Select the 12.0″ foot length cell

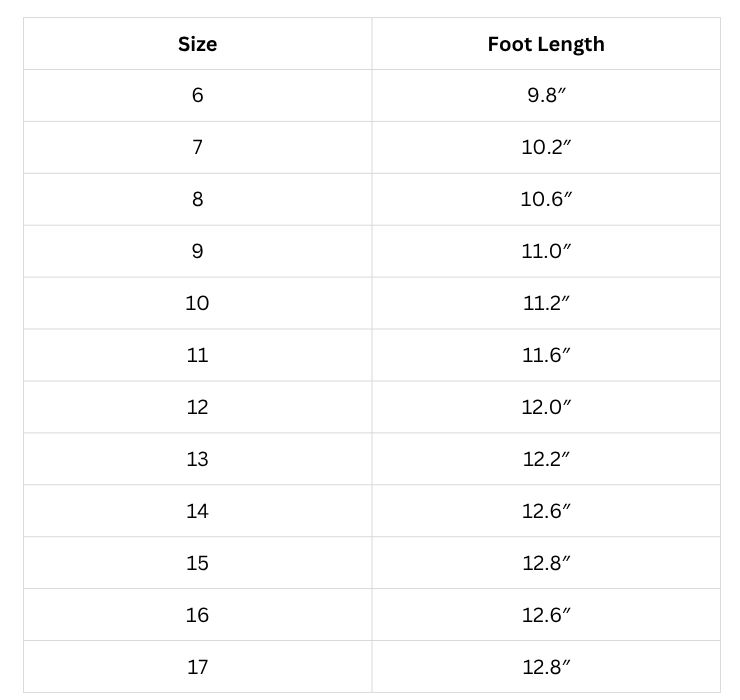[x=546, y=407]
